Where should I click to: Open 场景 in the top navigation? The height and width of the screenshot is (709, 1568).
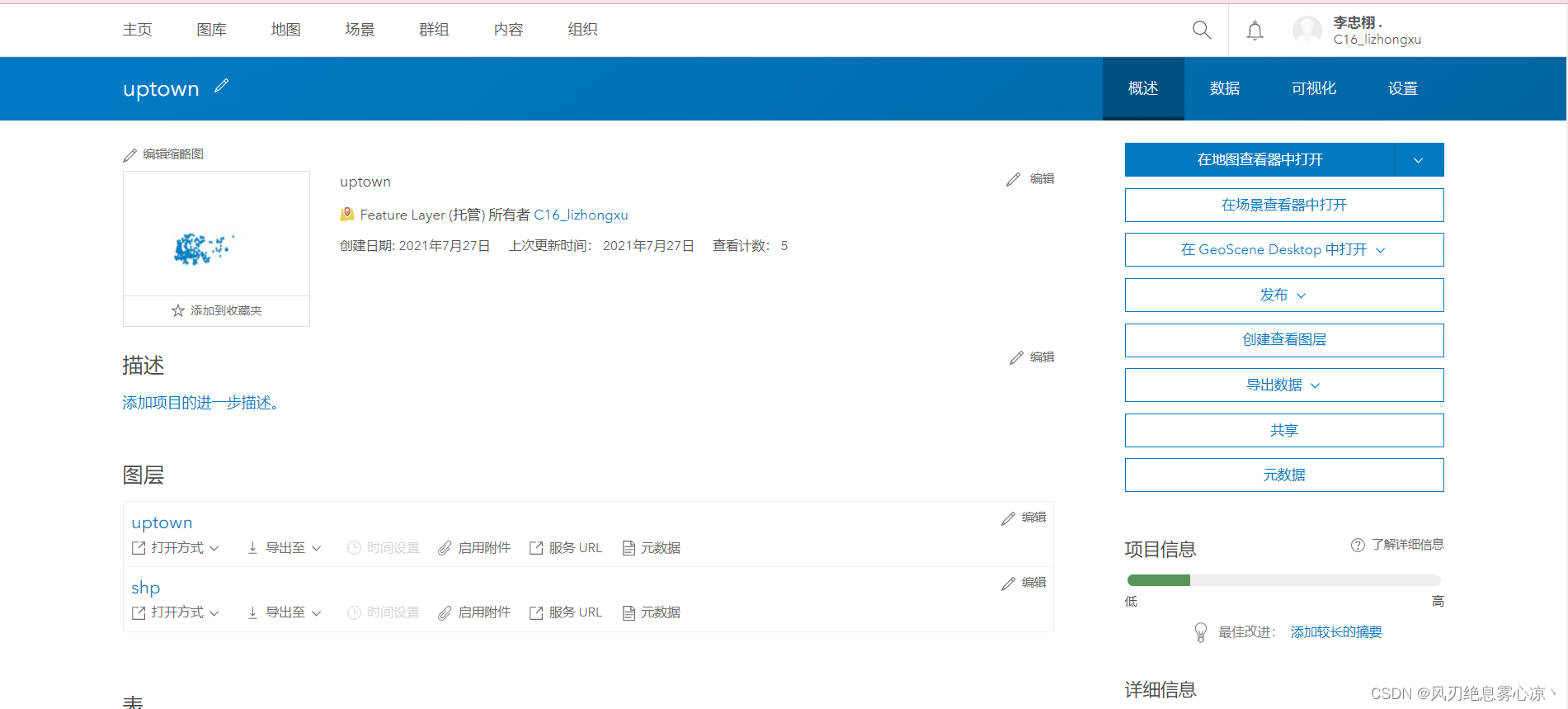click(360, 30)
